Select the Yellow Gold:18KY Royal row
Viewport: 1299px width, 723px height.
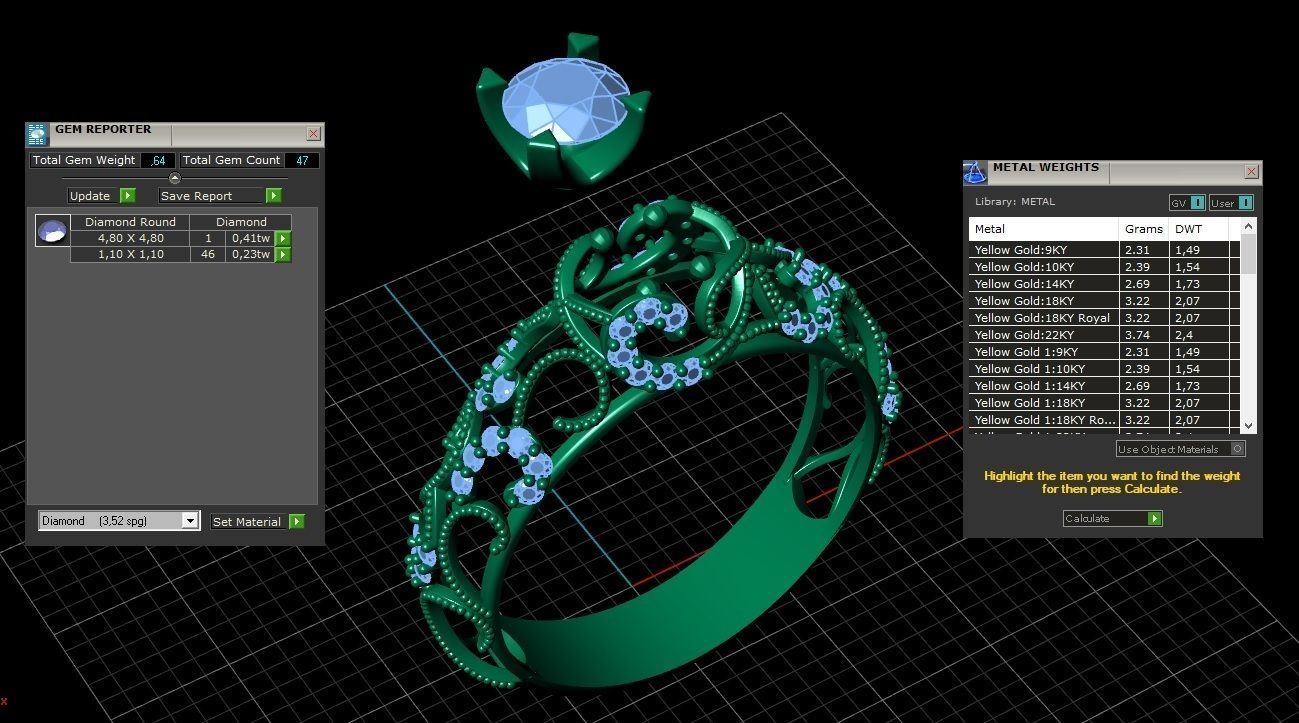(x=1104, y=318)
